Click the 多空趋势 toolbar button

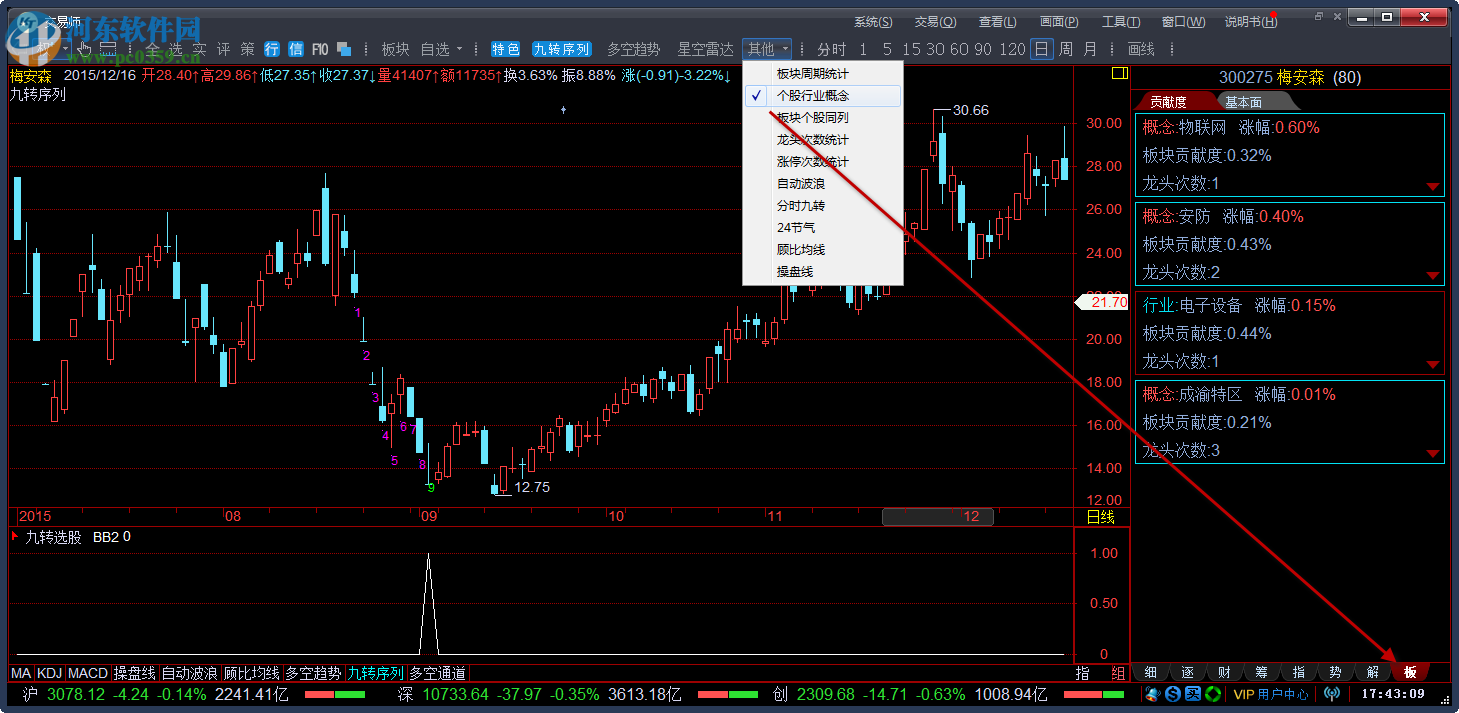point(634,49)
